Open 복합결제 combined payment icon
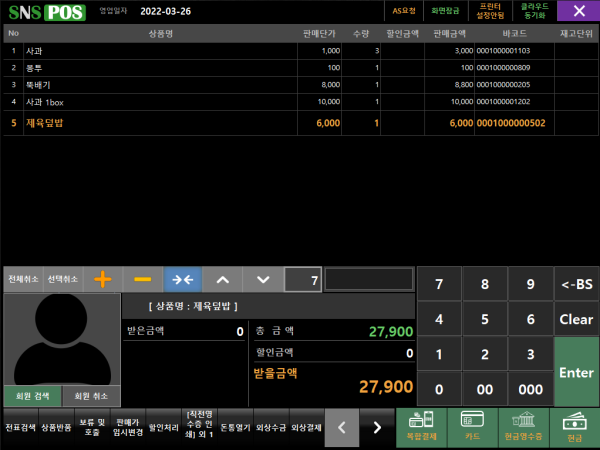Screen dimensions: 600x450 [421, 427]
